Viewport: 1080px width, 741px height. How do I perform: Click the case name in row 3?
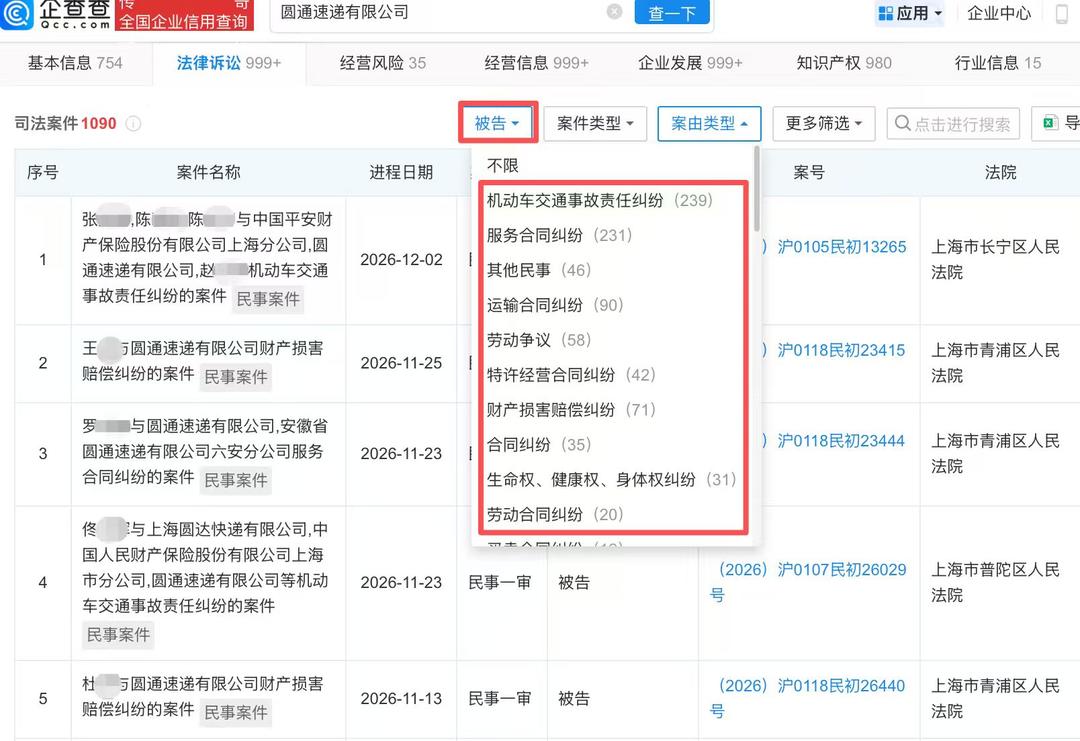point(205,452)
